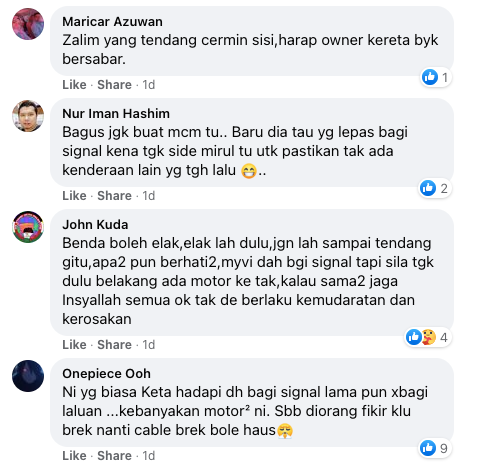Like John Kuda's comment
Image resolution: width=488 pixels, height=467 pixels.
tap(74, 345)
